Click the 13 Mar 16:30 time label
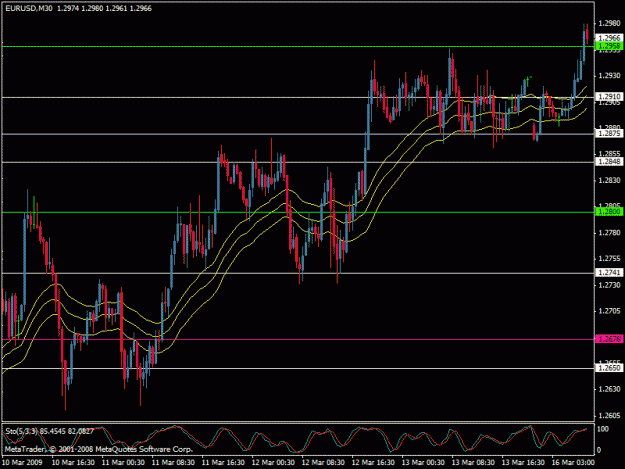Viewport: 625px width, 469px height. [523, 463]
